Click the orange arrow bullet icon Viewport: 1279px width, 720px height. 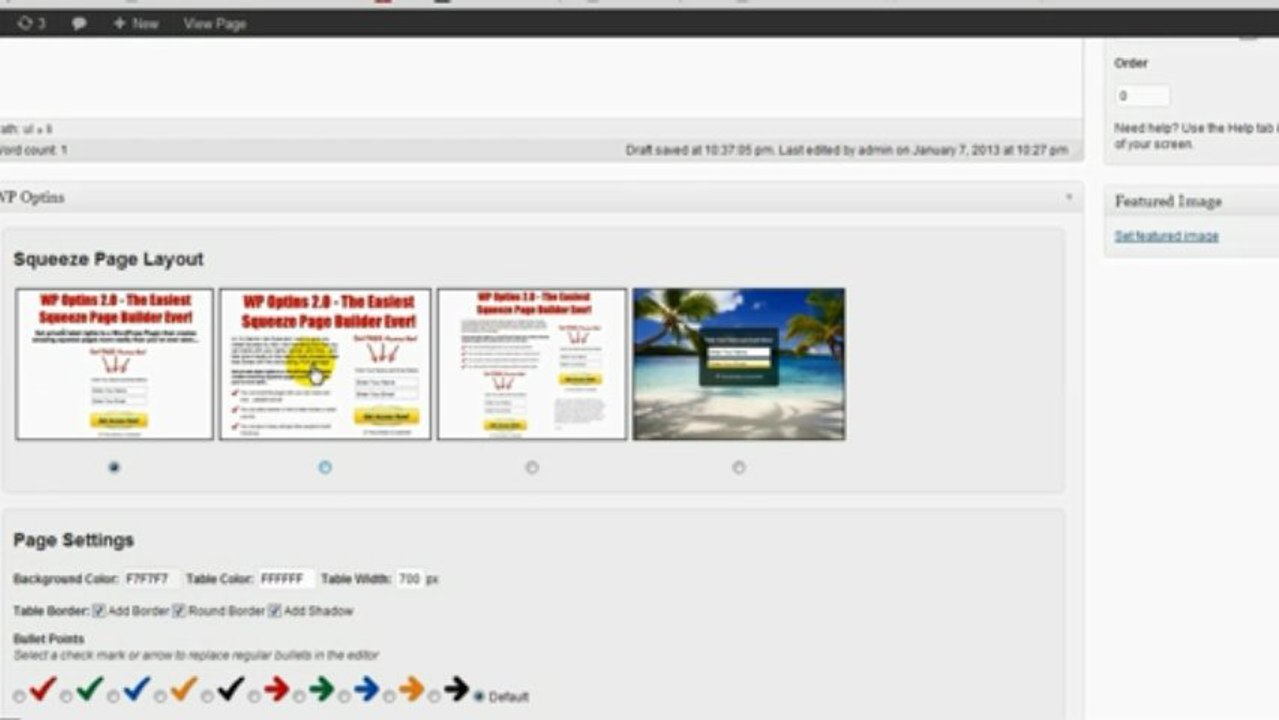tap(411, 689)
